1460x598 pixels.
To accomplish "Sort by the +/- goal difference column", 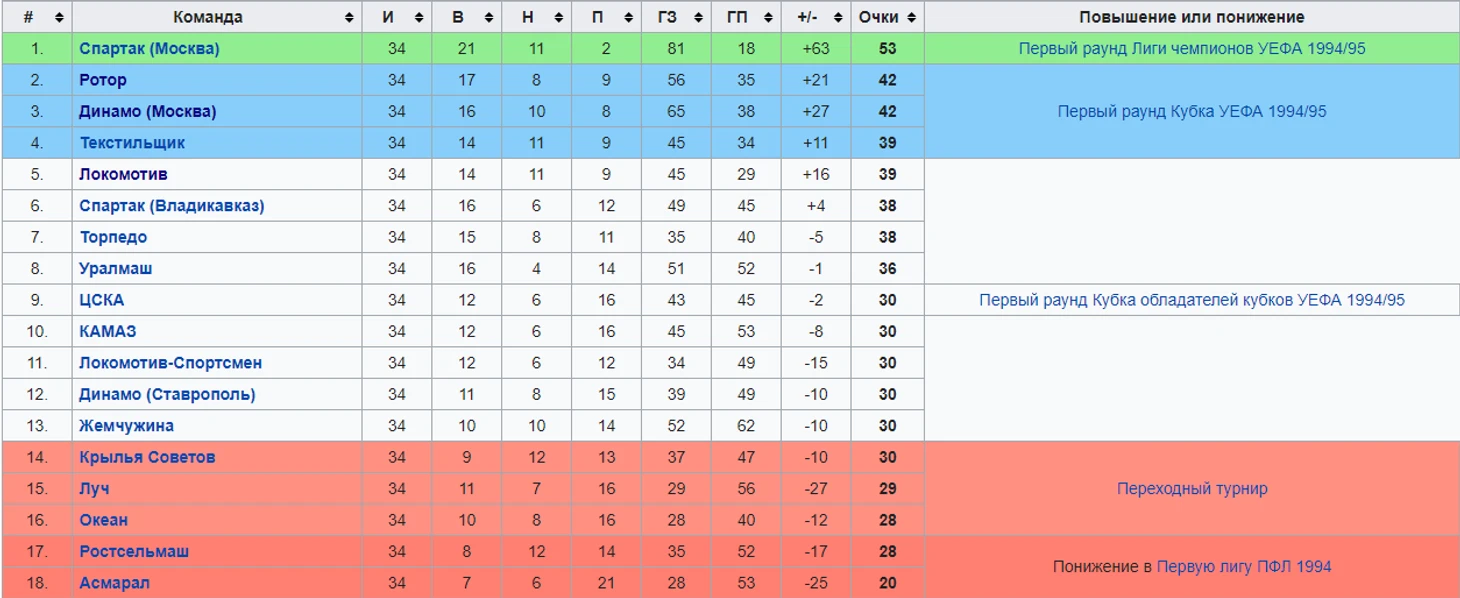I will [837, 17].
